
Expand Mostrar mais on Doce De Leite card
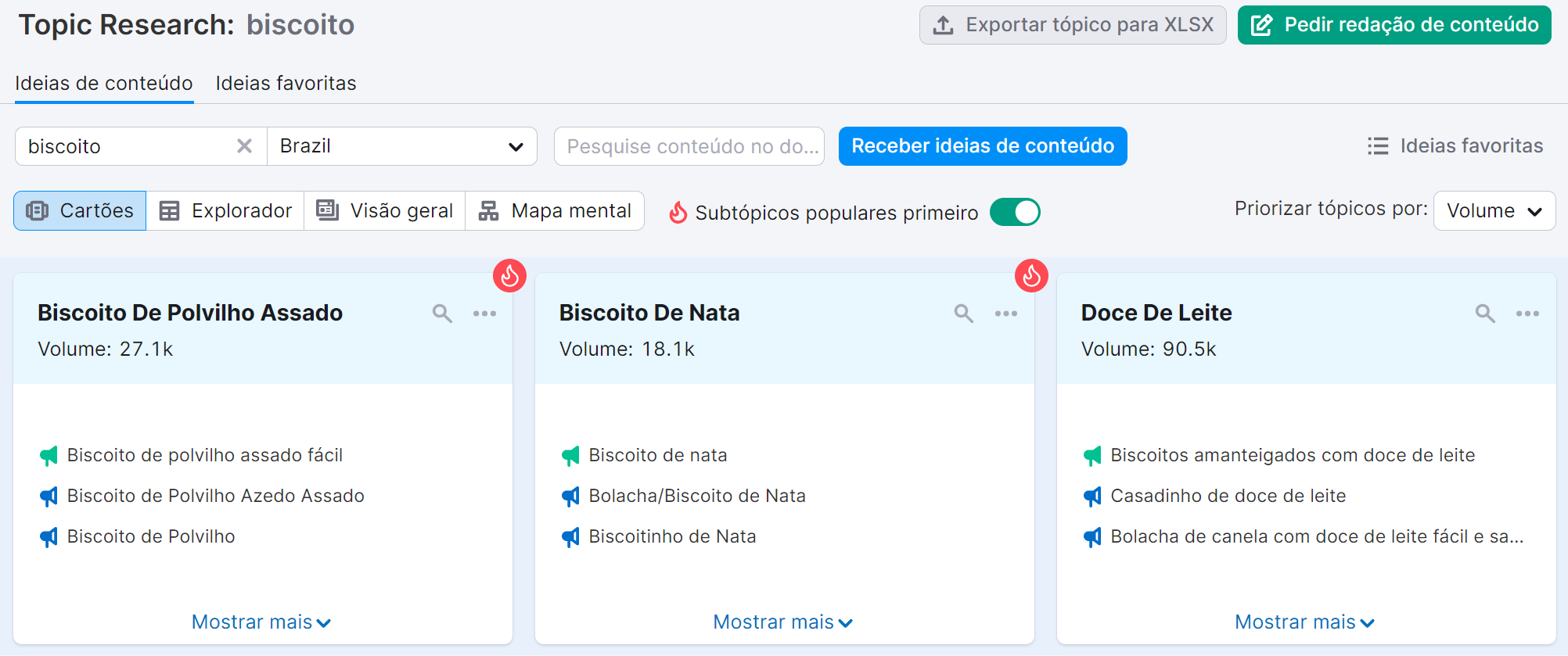1304,622
